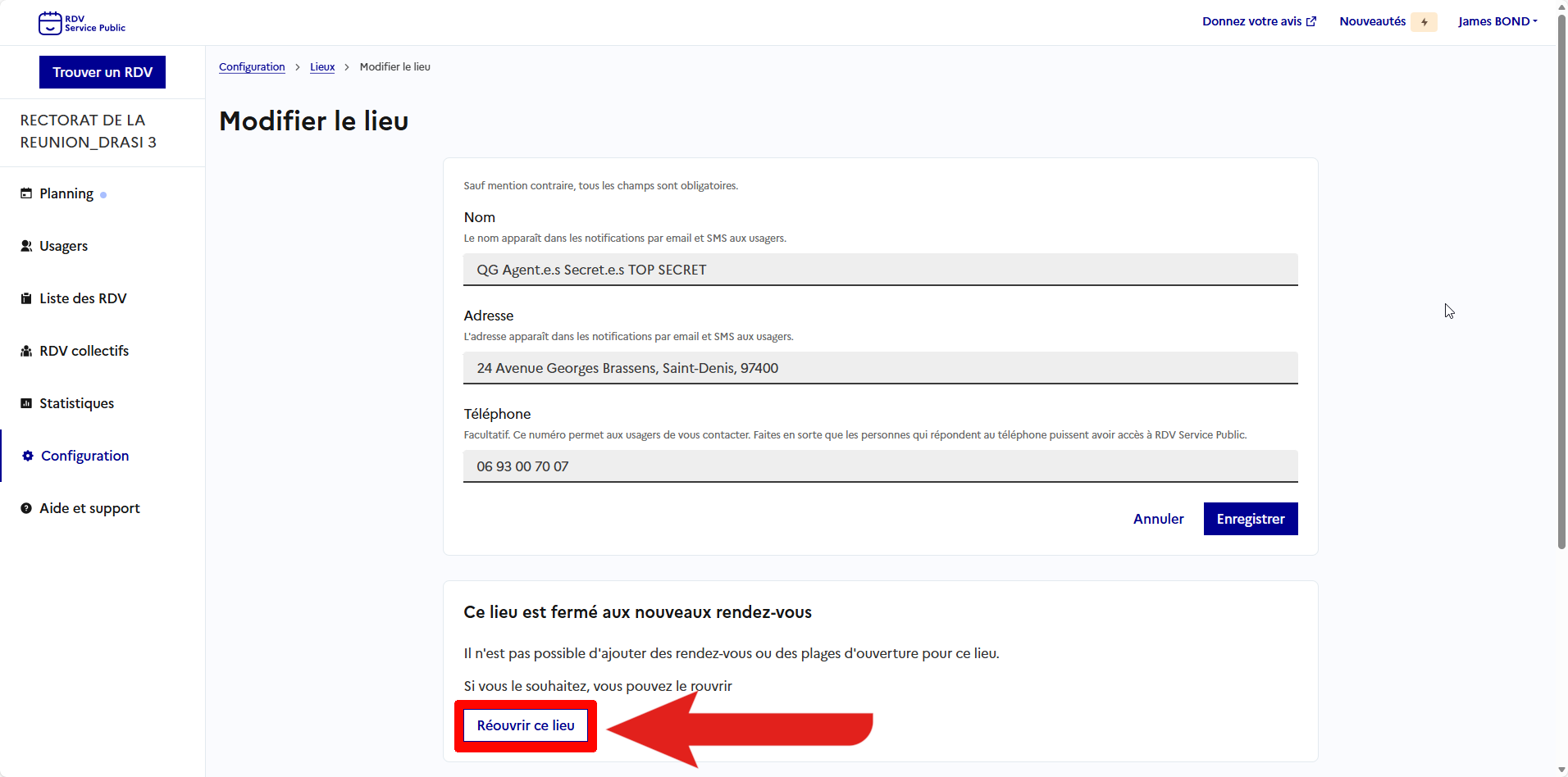Click the Enregistrer button
Image resolution: width=1568 pixels, height=777 pixels.
[x=1251, y=519]
